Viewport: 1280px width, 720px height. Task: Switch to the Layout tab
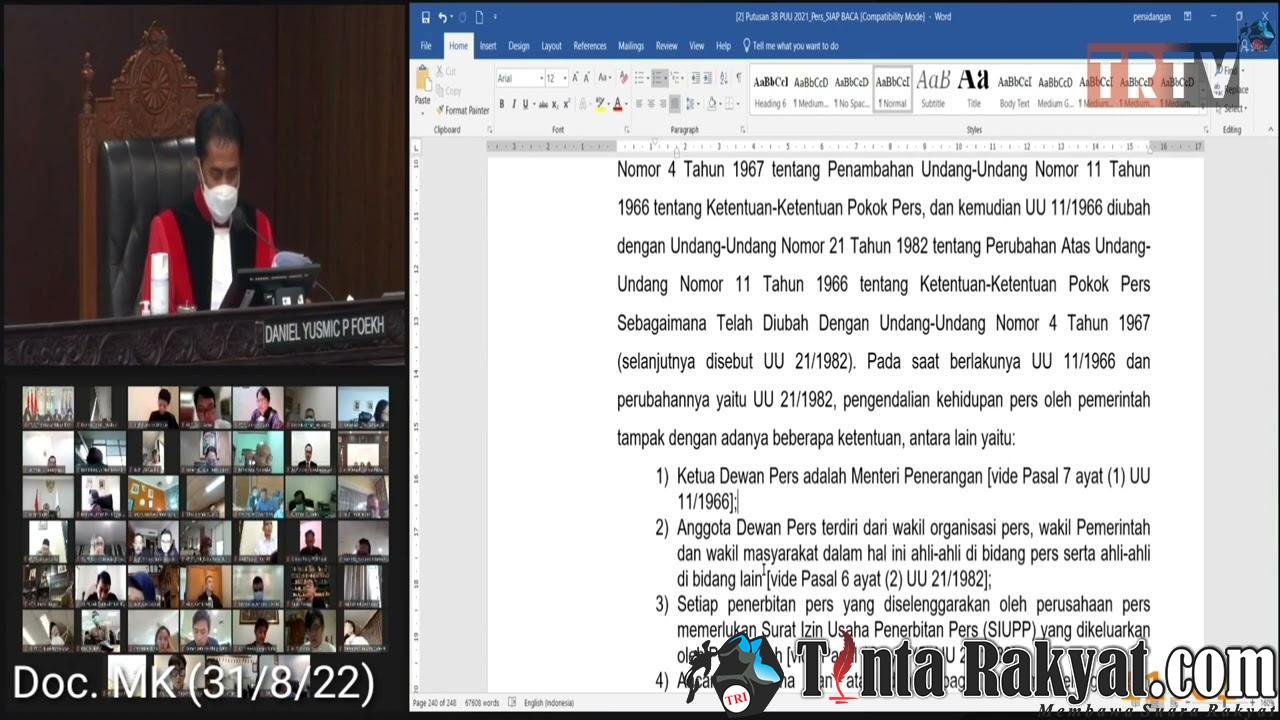552,46
